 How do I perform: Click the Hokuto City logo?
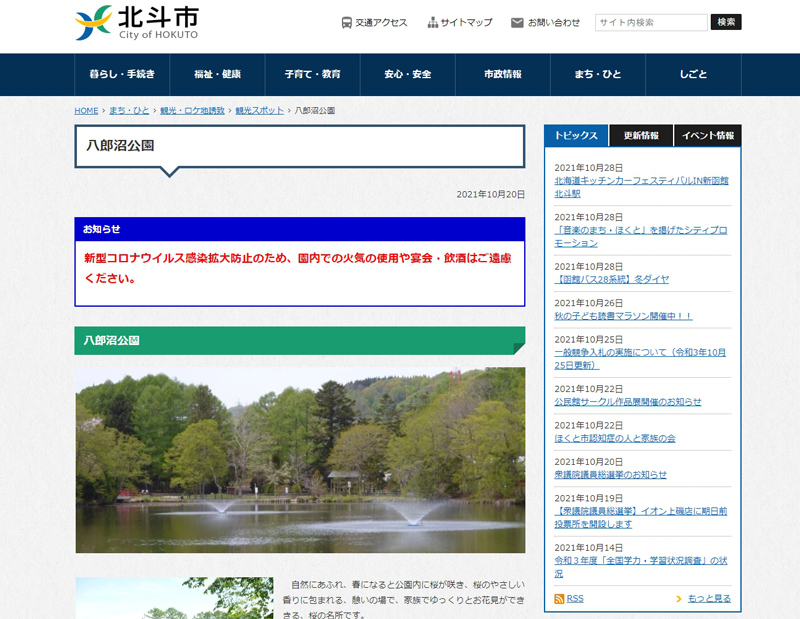point(137,22)
